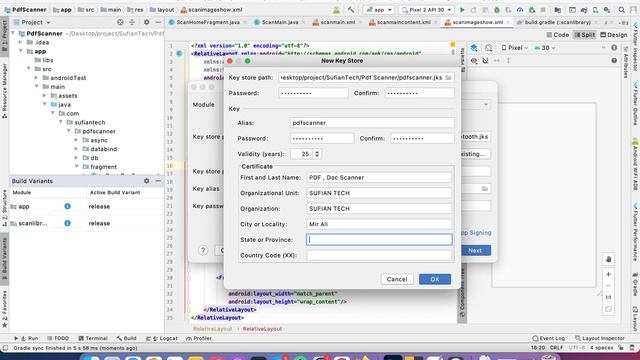Expand the async package

[76, 140]
